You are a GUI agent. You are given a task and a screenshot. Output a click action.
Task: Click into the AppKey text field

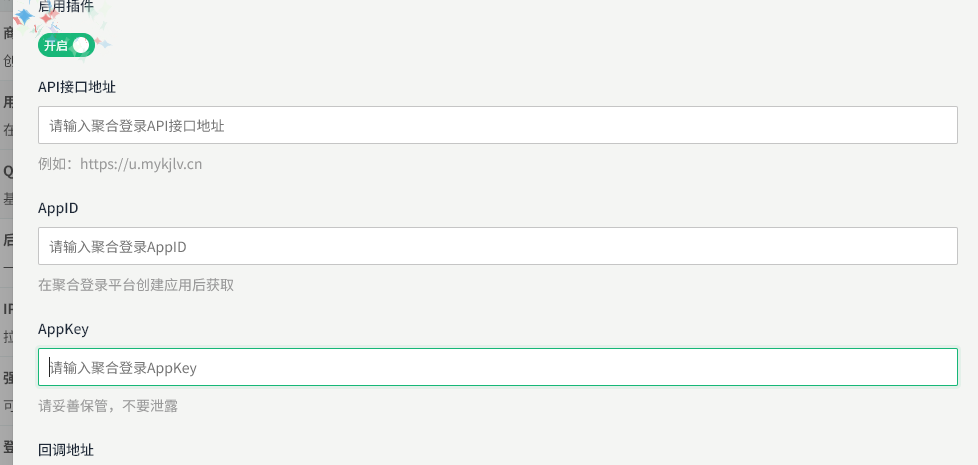[x=497, y=368]
